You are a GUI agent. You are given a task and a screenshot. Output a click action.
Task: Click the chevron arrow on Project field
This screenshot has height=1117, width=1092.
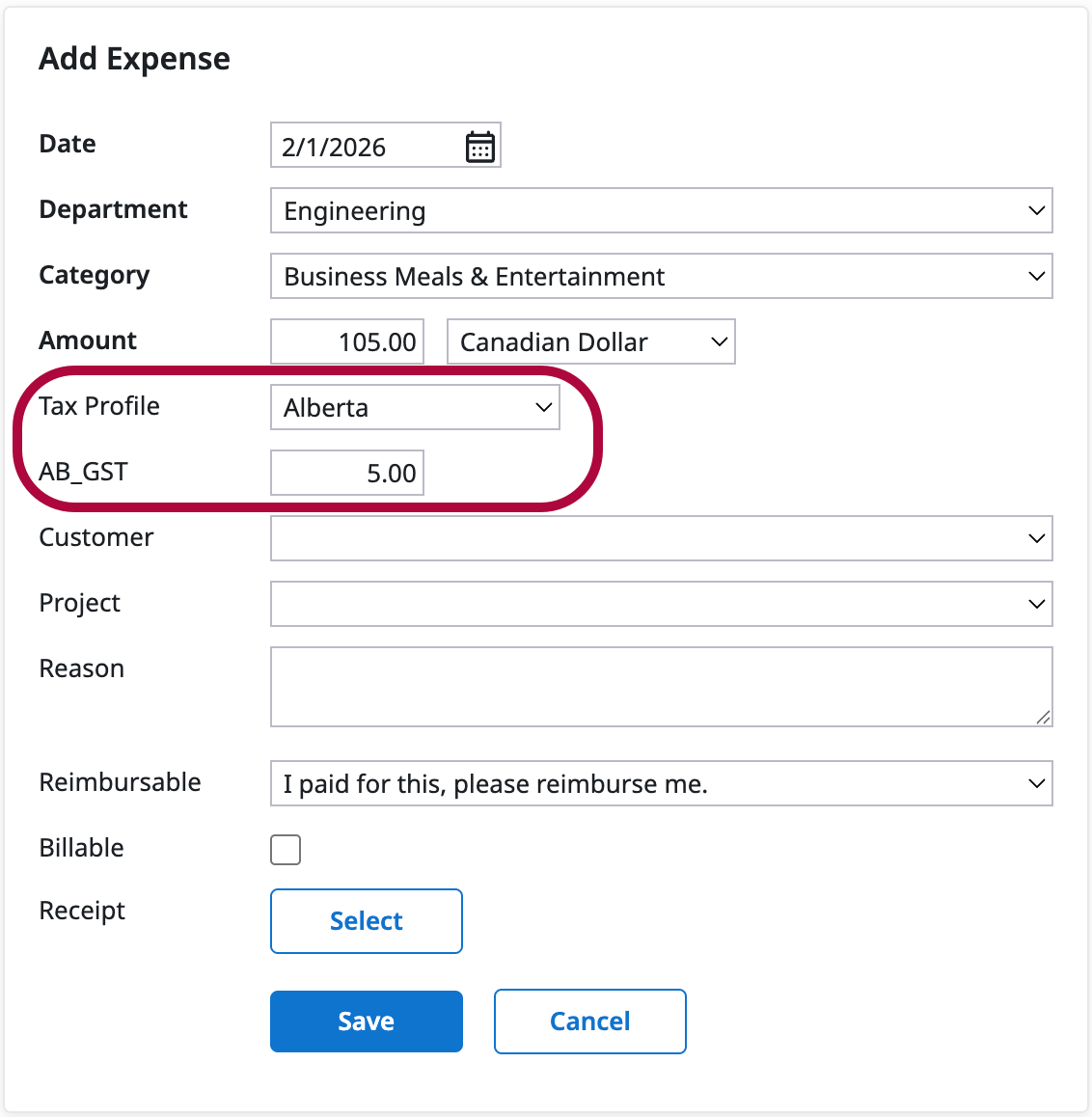click(x=1036, y=604)
